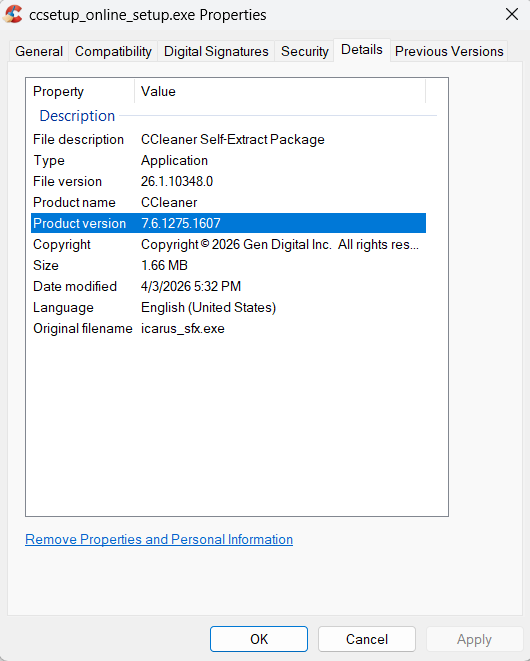Select the highlighted Product version label

tap(79, 223)
